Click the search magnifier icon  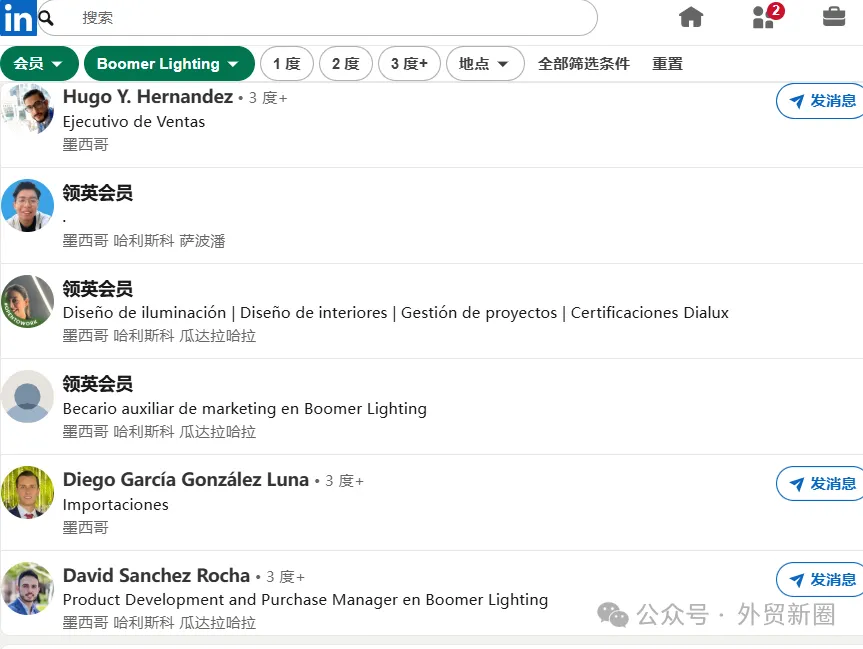(47, 18)
